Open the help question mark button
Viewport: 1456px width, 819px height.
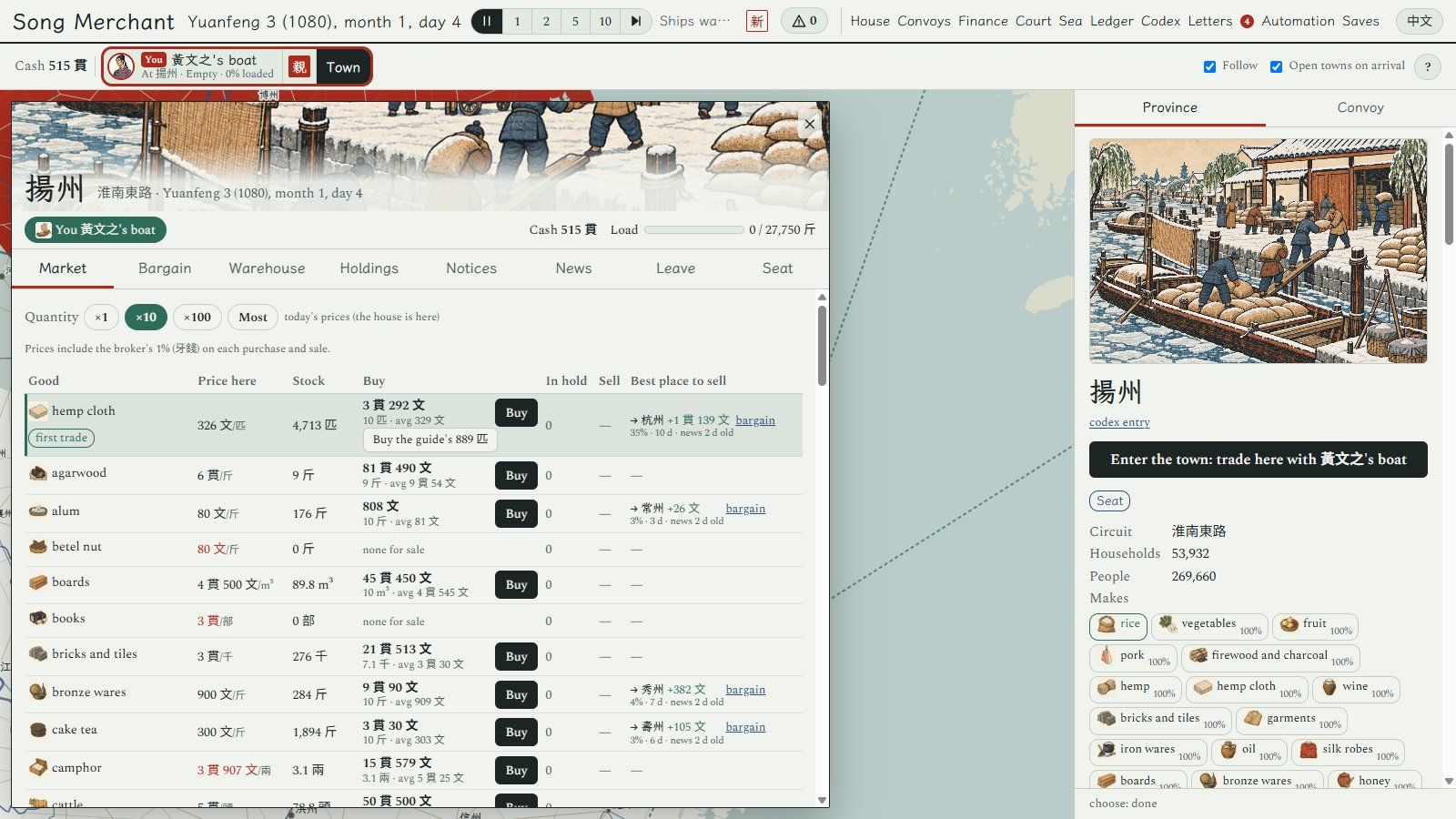coord(1428,66)
